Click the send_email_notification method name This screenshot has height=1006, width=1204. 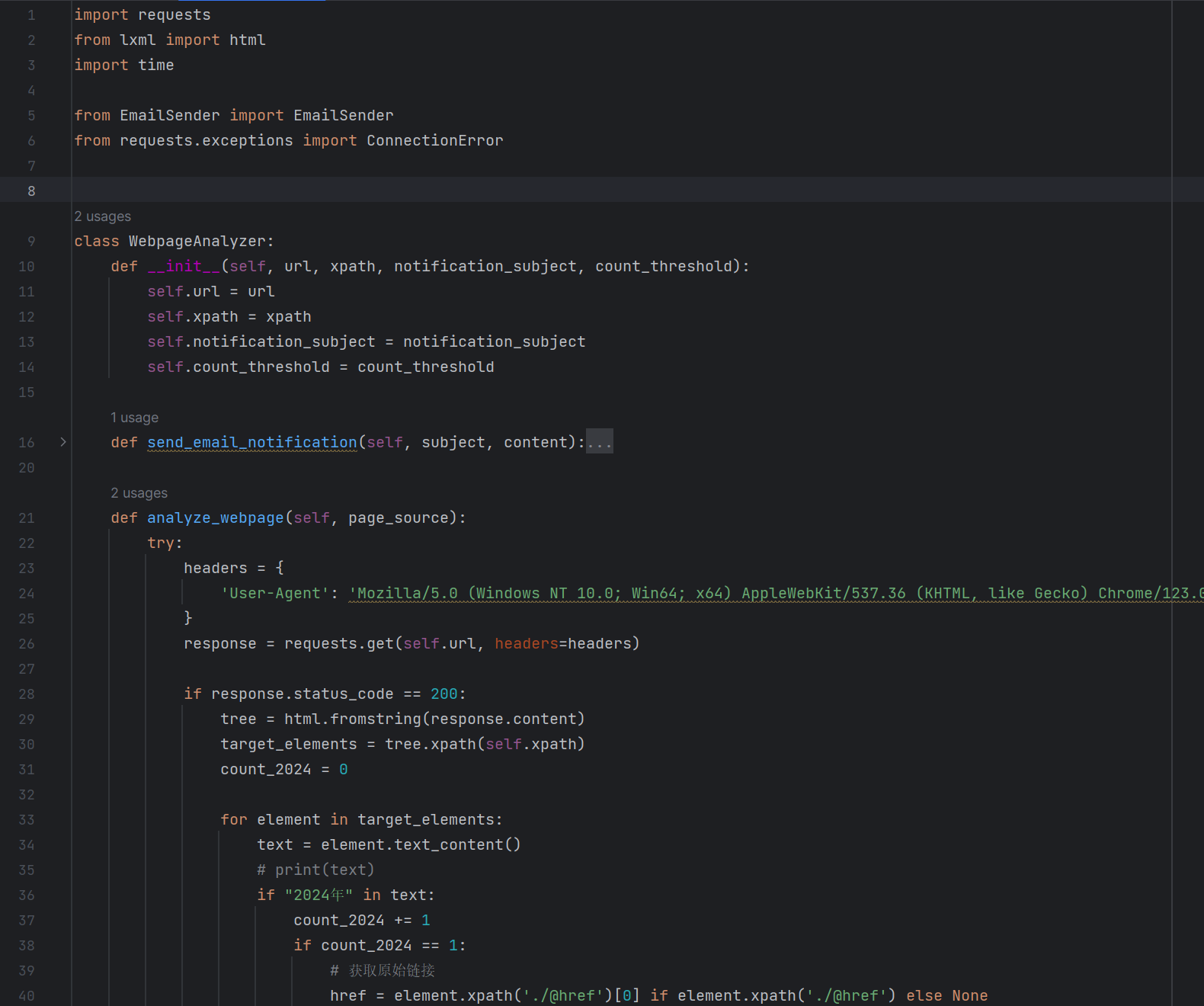[252, 442]
